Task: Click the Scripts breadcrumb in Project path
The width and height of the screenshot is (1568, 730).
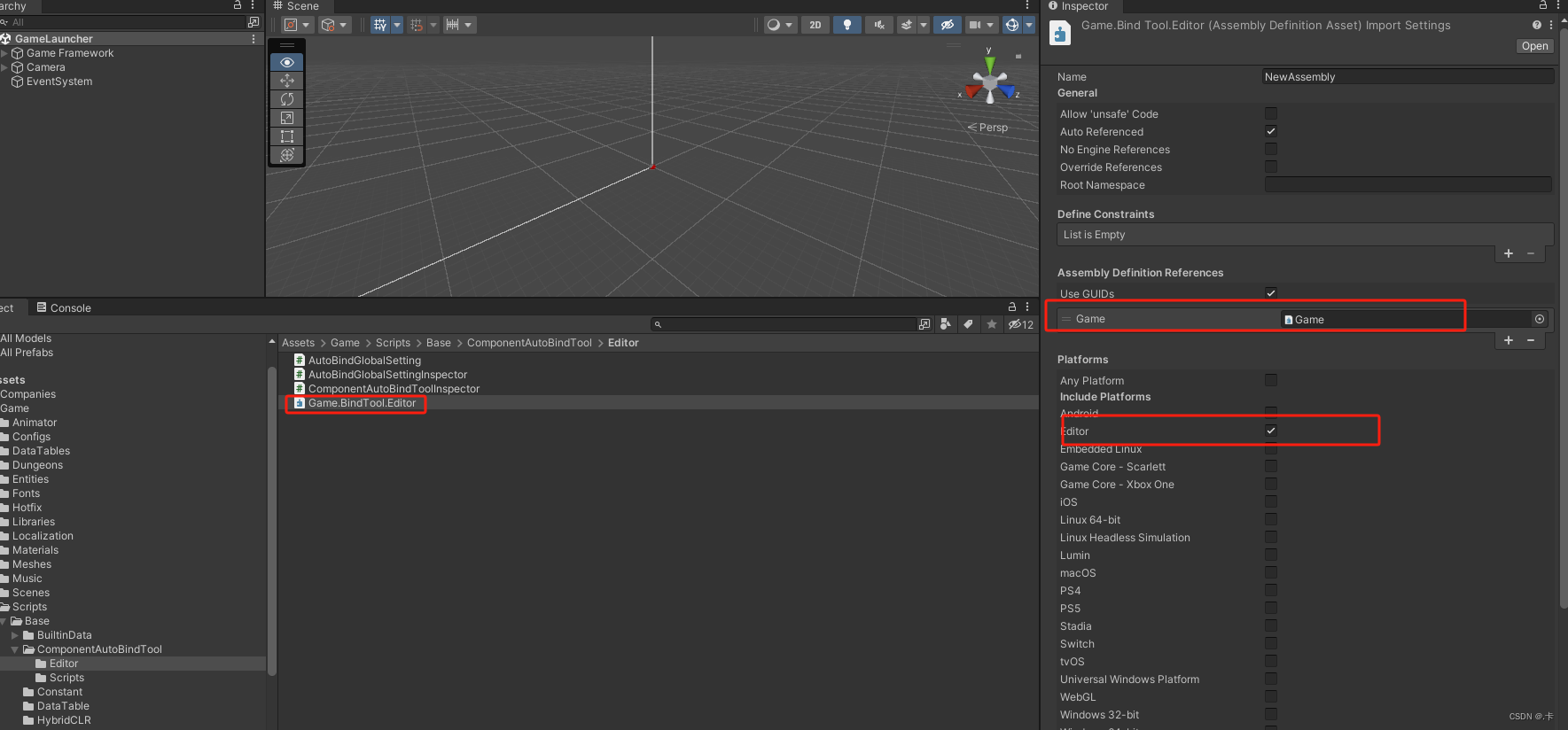Action: 393,343
